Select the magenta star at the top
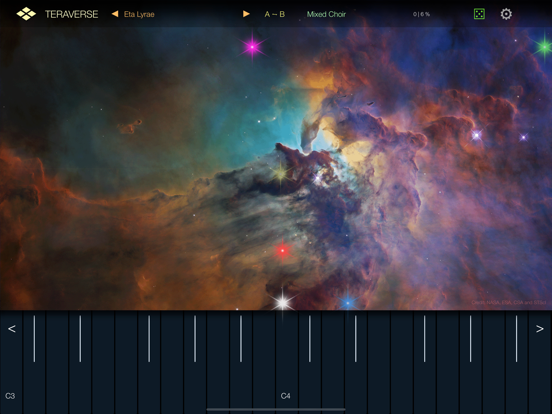Viewport: 552px width, 414px height. (252, 47)
